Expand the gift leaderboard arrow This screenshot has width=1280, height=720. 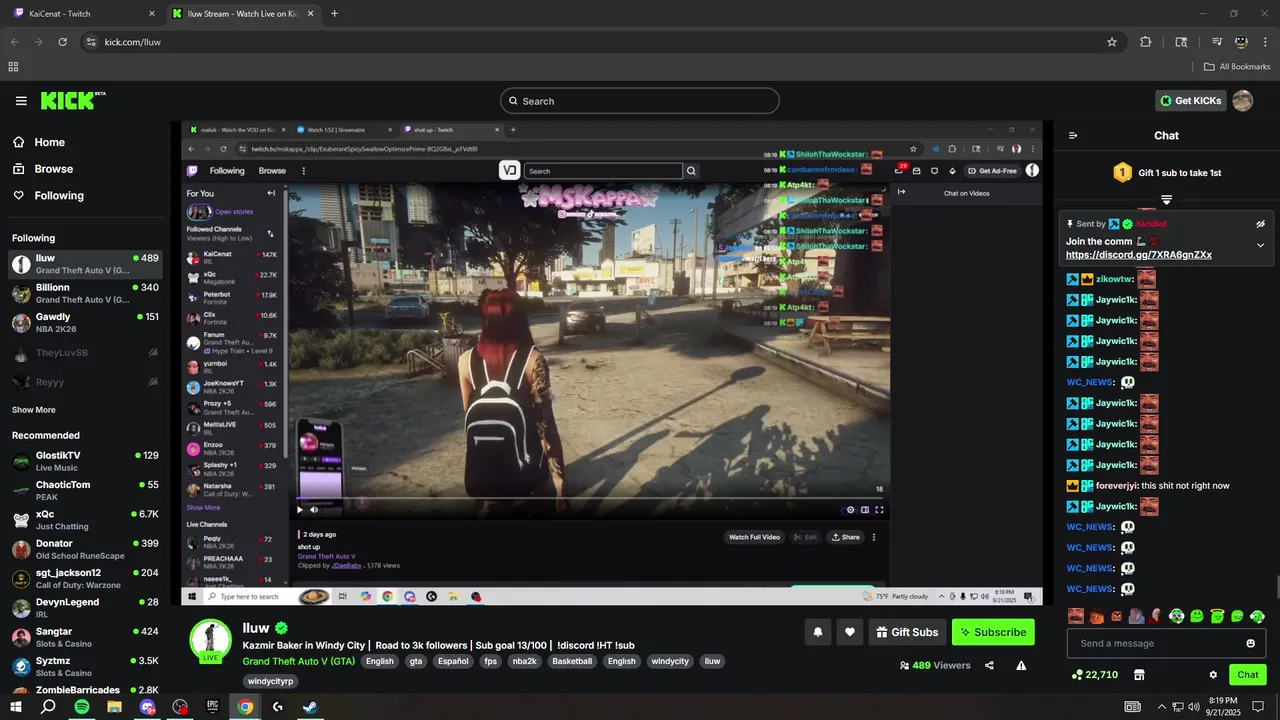1166,200
